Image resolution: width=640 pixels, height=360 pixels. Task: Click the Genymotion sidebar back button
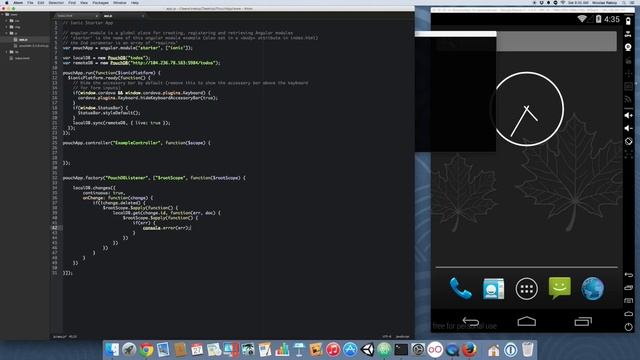(629, 275)
